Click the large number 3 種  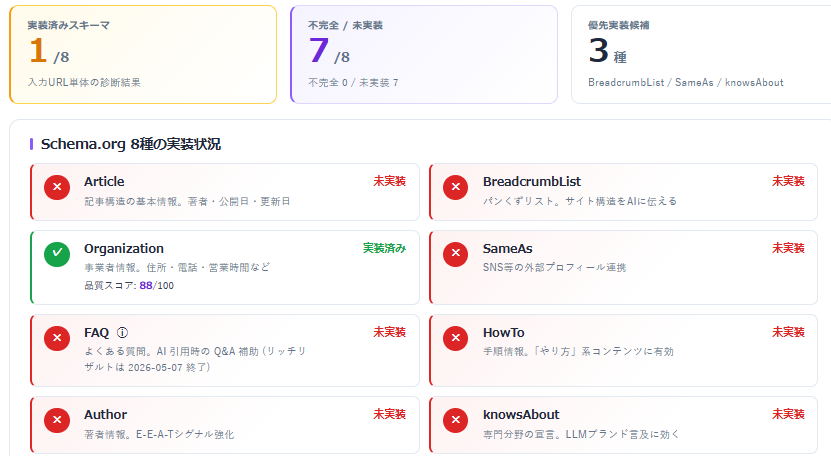608,51
